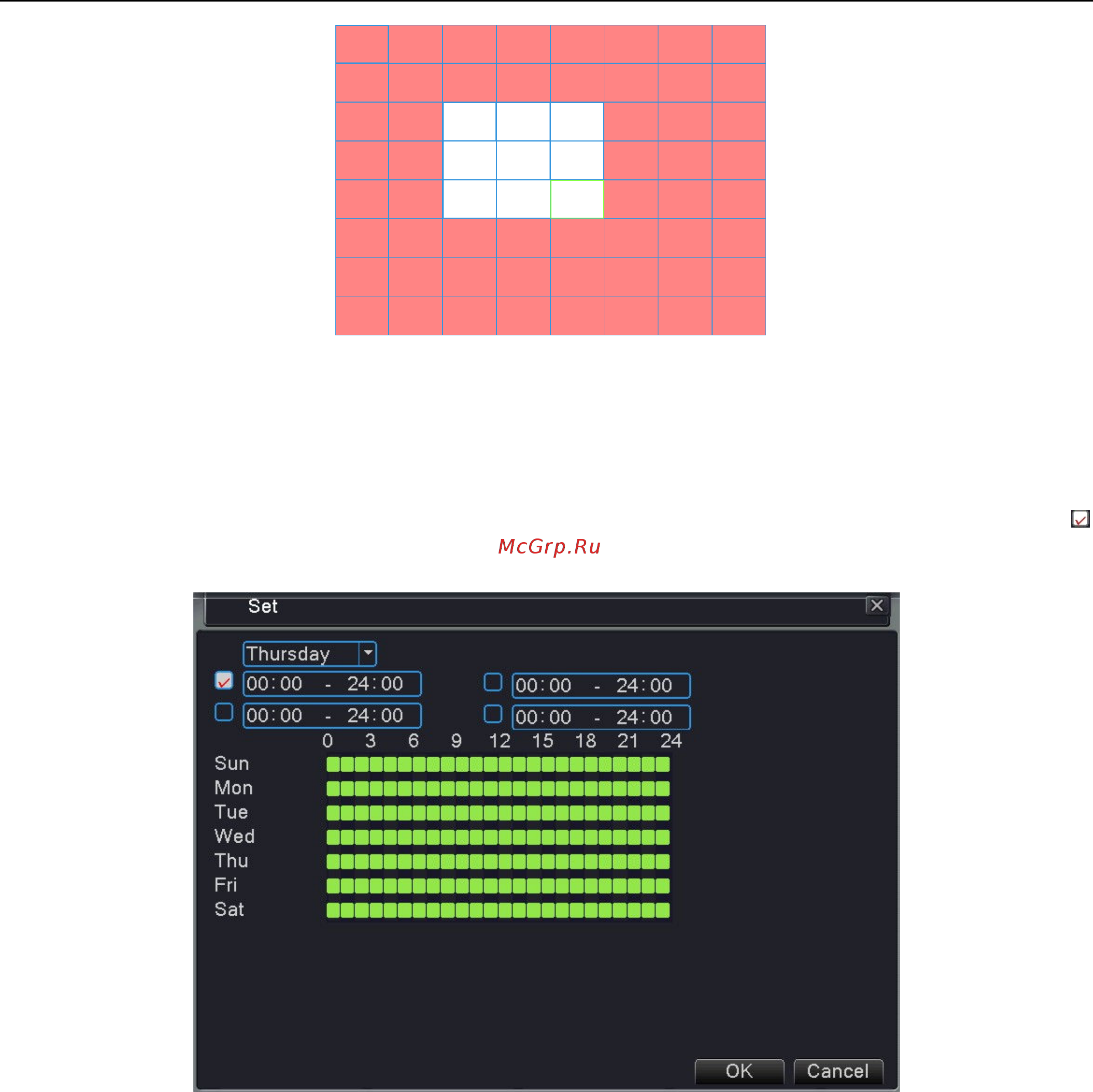Click the Tue schedule bar
Screen dimensions: 1093x1092
coord(498,813)
